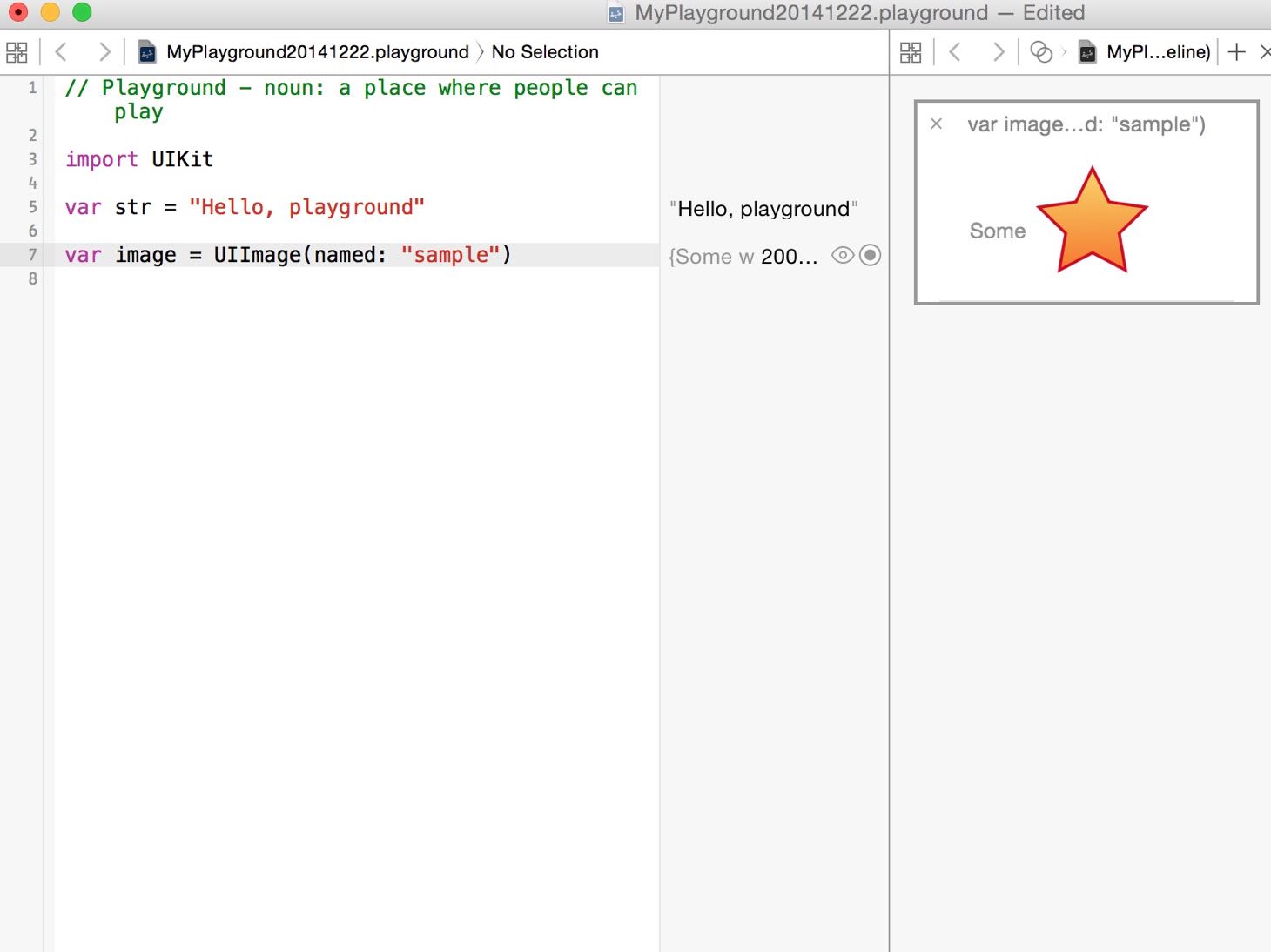Screen dimensions: 1271x952
Task: Minimize the playground window with yellow button
Action: pos(50,12)
